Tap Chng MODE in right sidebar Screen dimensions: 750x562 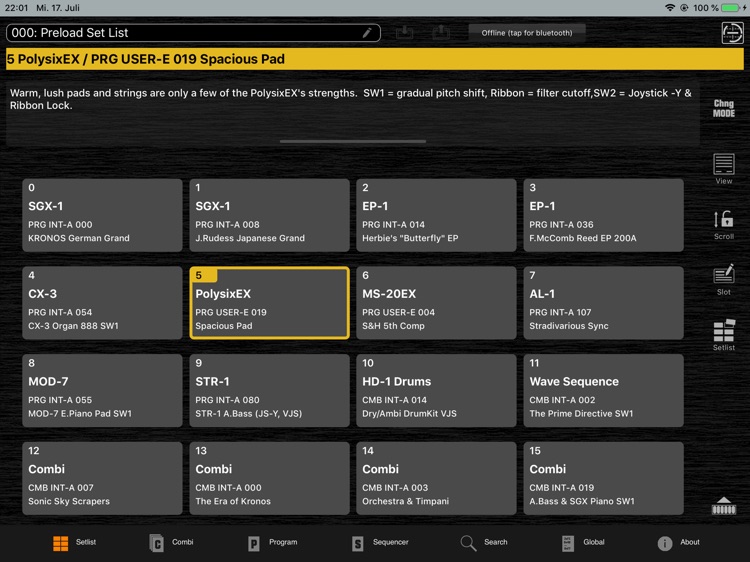tap(724, 108)
